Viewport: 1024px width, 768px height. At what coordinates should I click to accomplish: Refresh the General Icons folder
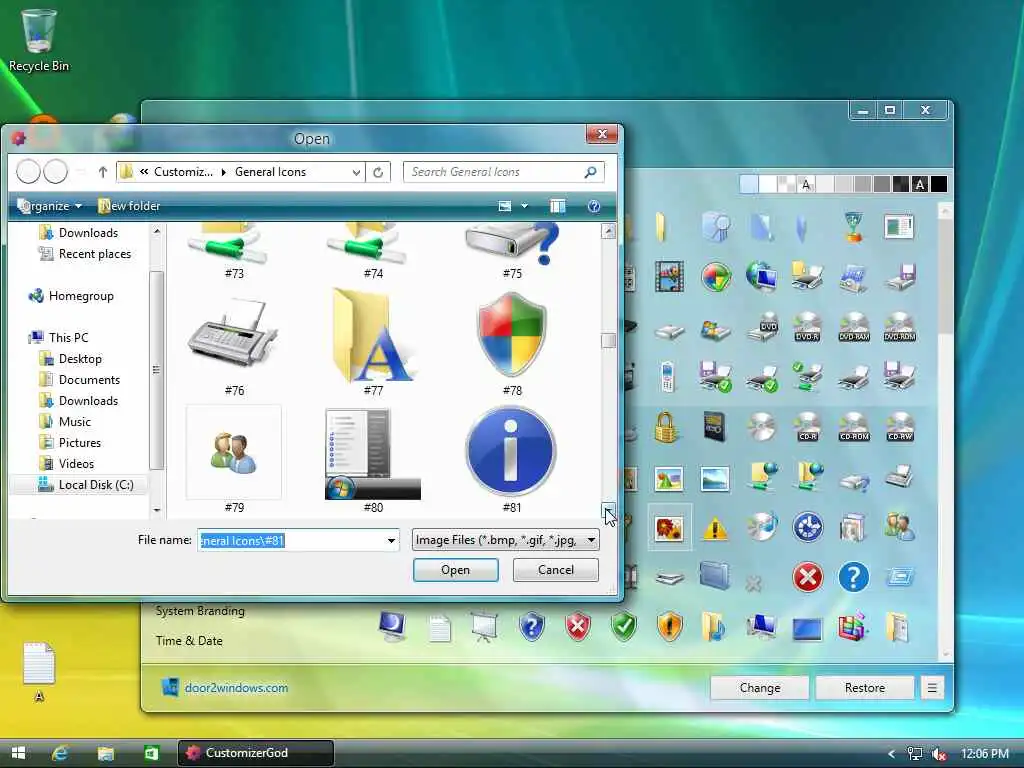point(378,172)
